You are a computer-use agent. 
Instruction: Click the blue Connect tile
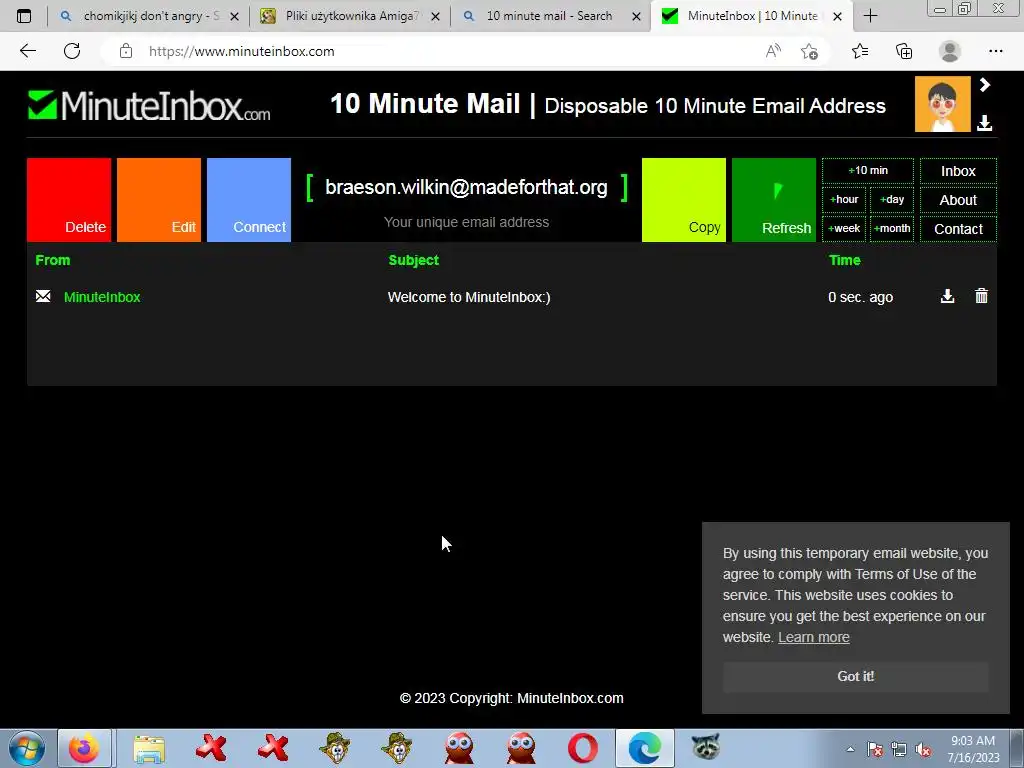249,200
